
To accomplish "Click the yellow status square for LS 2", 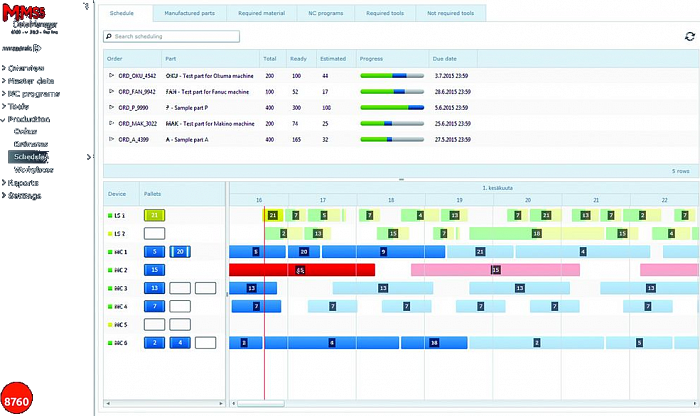I will 110,234.
